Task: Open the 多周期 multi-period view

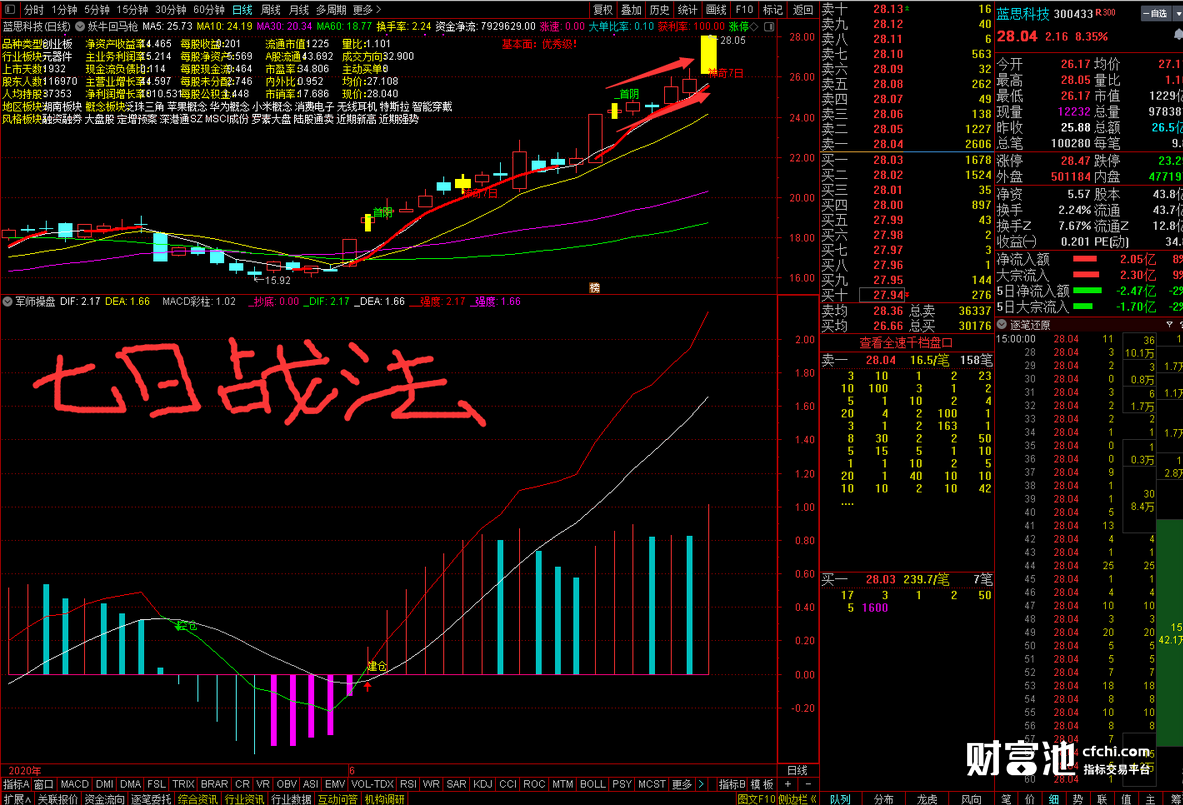Action: pyautogui.click(x=331, y=10)
